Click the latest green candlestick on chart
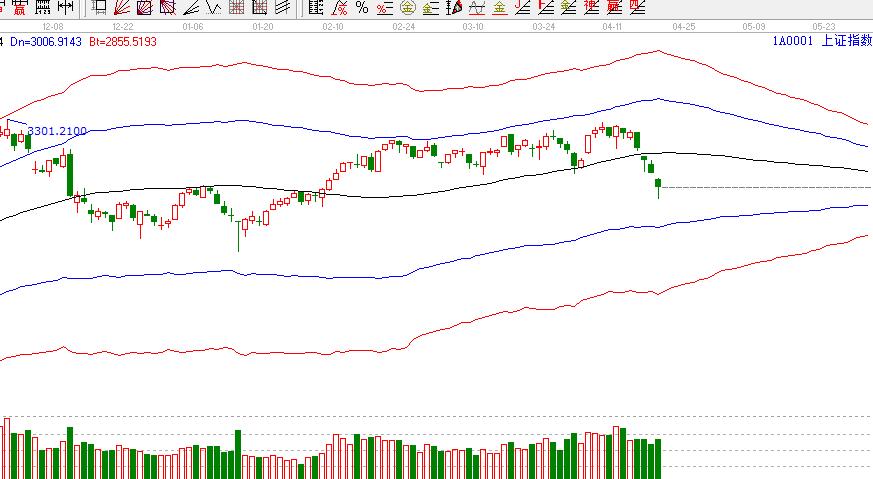 click(658, 183)
